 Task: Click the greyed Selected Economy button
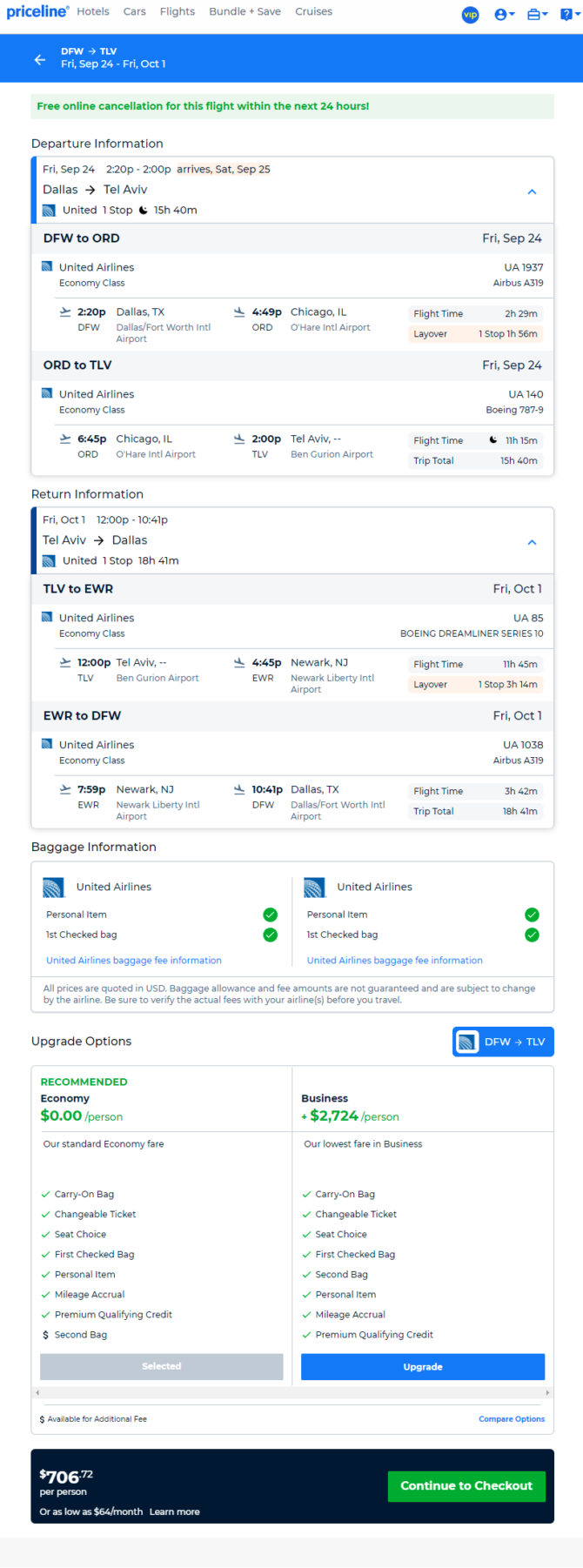(162, 1366)
